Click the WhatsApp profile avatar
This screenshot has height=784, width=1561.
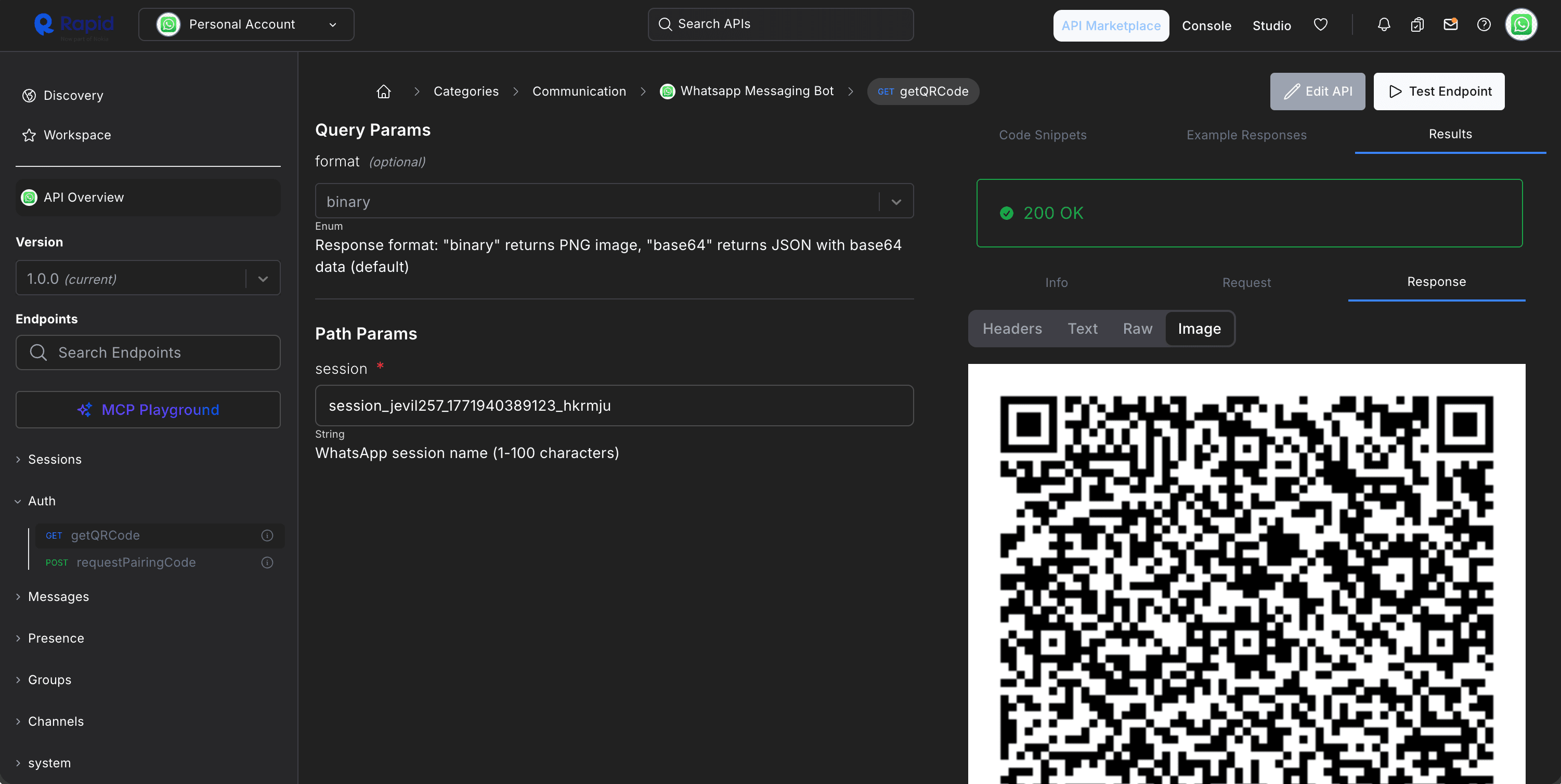pyautogui.click(x=1521, y=24)
